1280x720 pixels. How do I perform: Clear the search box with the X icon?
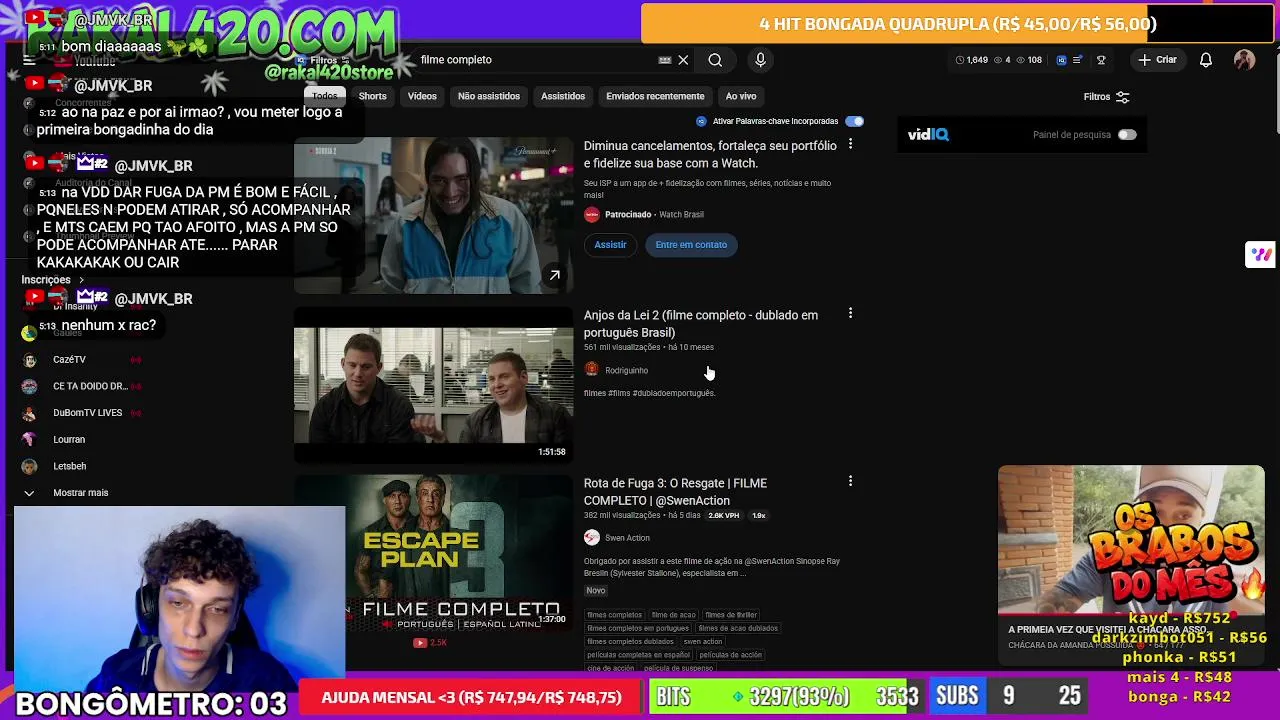coord(683,60)
